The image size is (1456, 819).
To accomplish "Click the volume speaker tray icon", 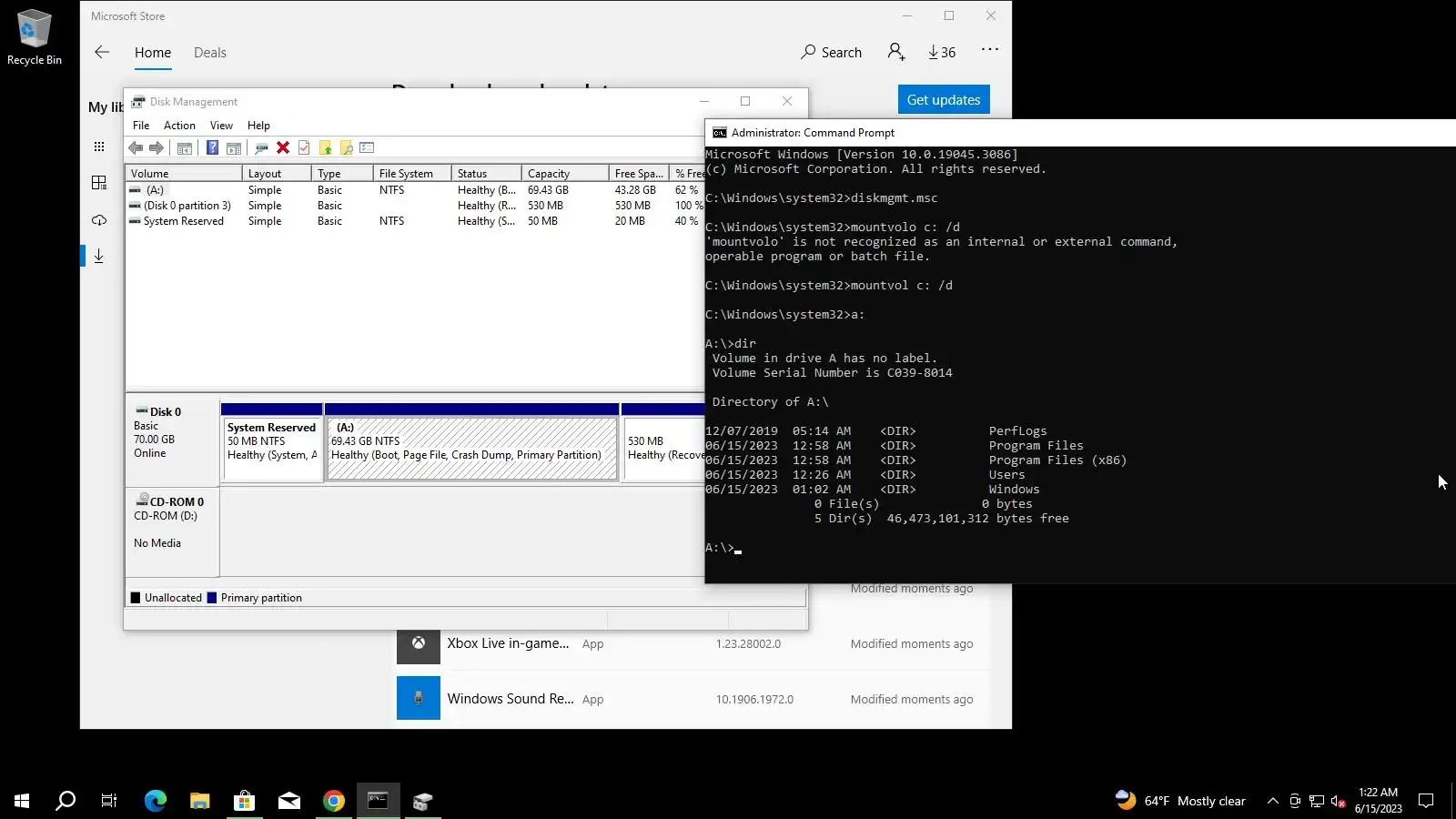I will (x=1338, y=802).
